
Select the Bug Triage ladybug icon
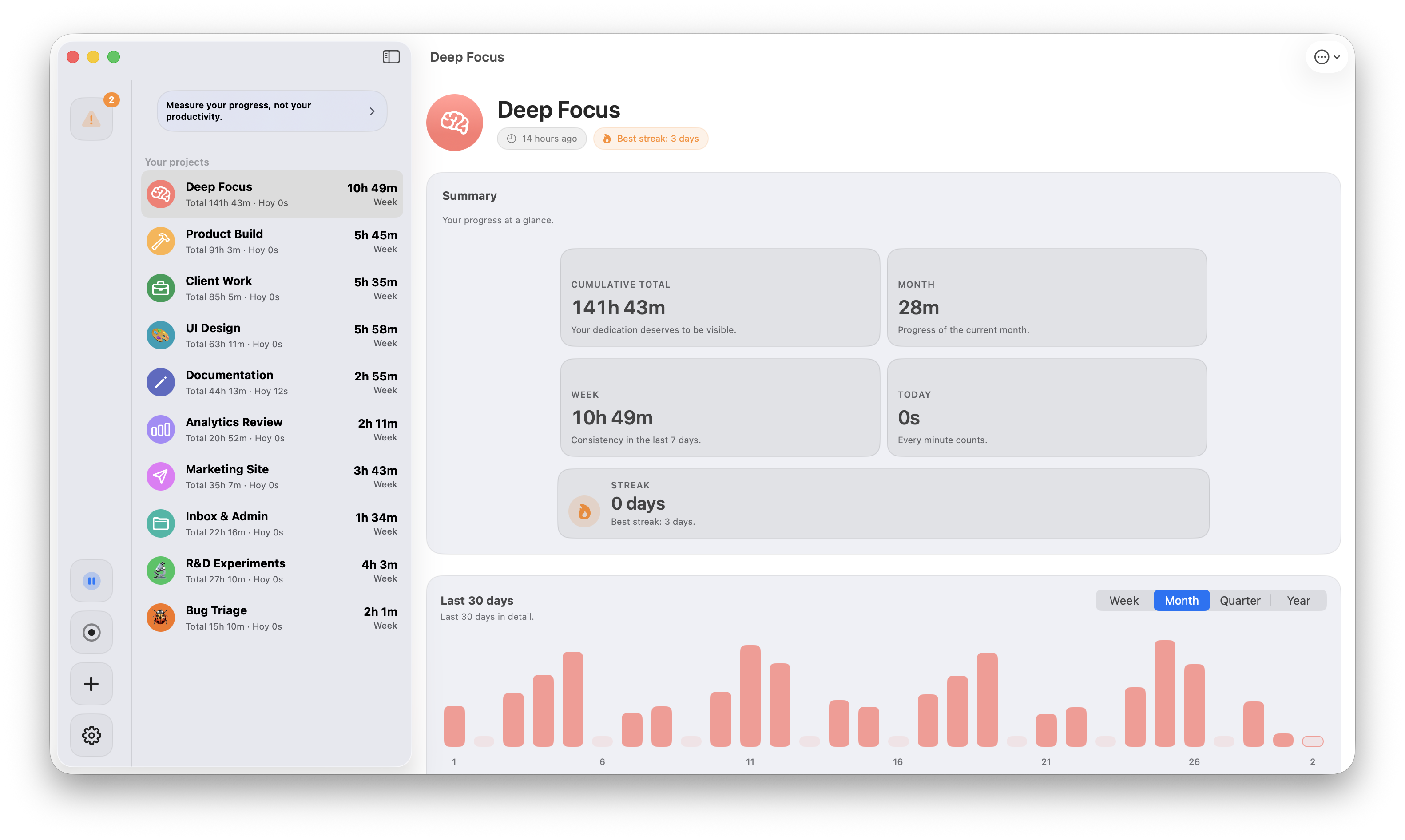(x=161, y=618)
